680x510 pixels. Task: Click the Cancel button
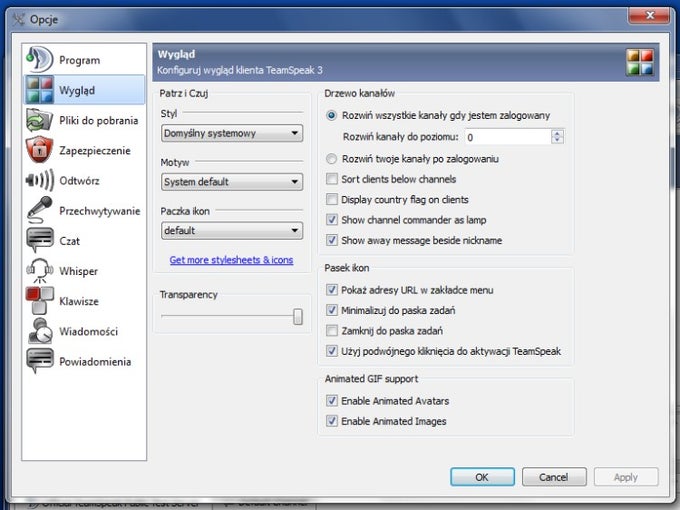click(x=554, y=477)
